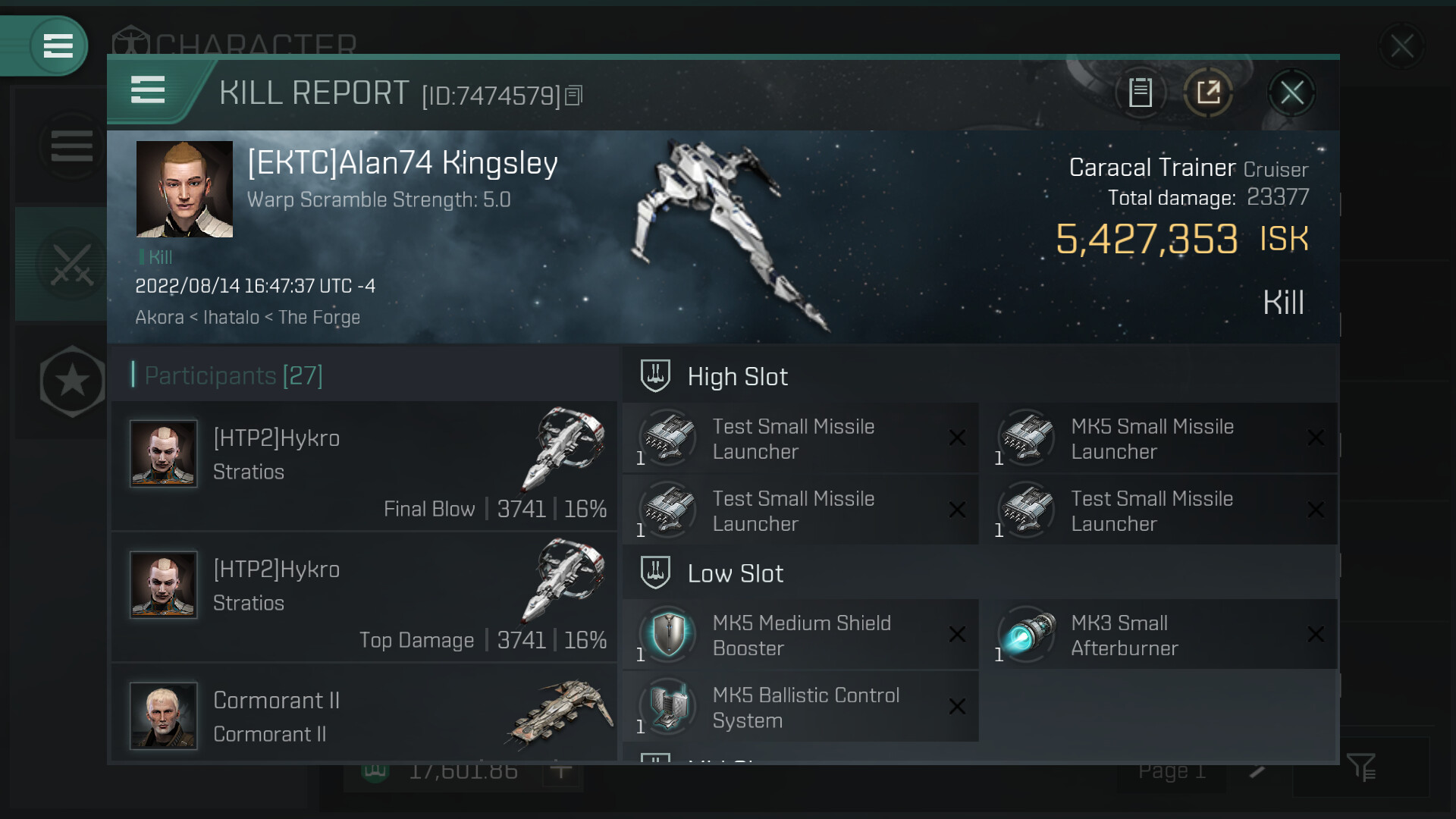This screenshot has width=1456, height=819.
Task: Close the kill report window
Action: click(1291, 93)
